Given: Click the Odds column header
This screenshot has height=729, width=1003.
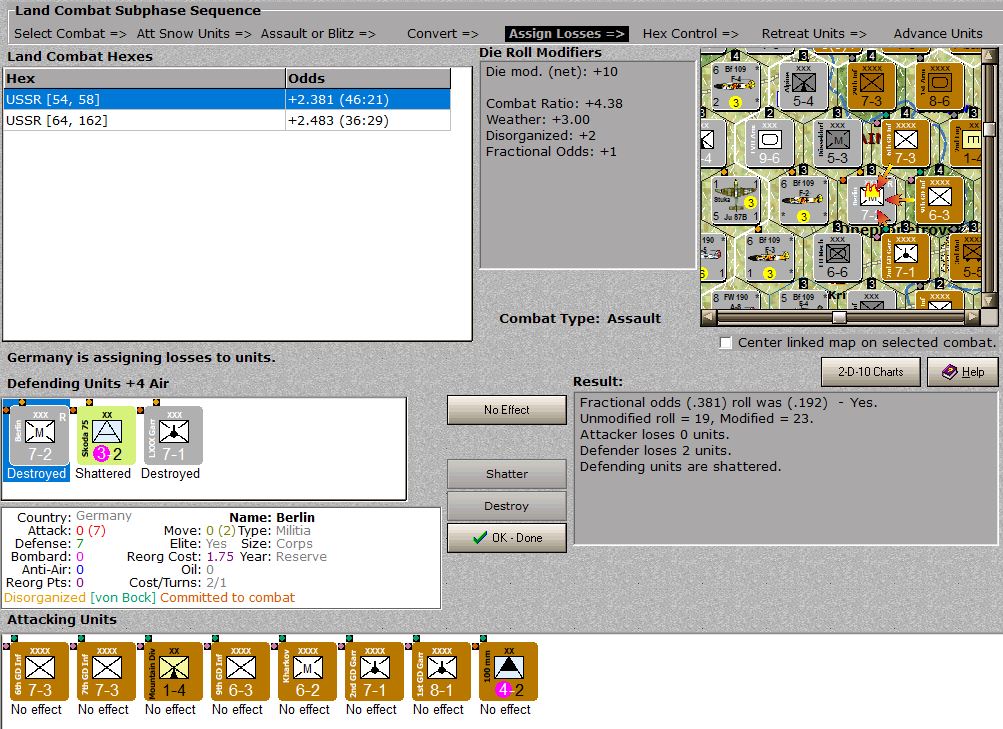Looking at the screenshot, I should (x=368, y=78).
